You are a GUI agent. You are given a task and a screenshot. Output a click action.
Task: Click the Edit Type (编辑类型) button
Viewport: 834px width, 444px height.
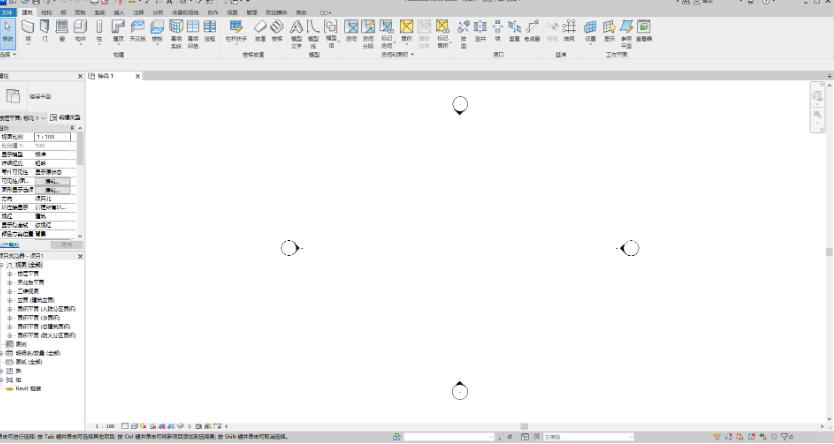click(x=66, y=118)
